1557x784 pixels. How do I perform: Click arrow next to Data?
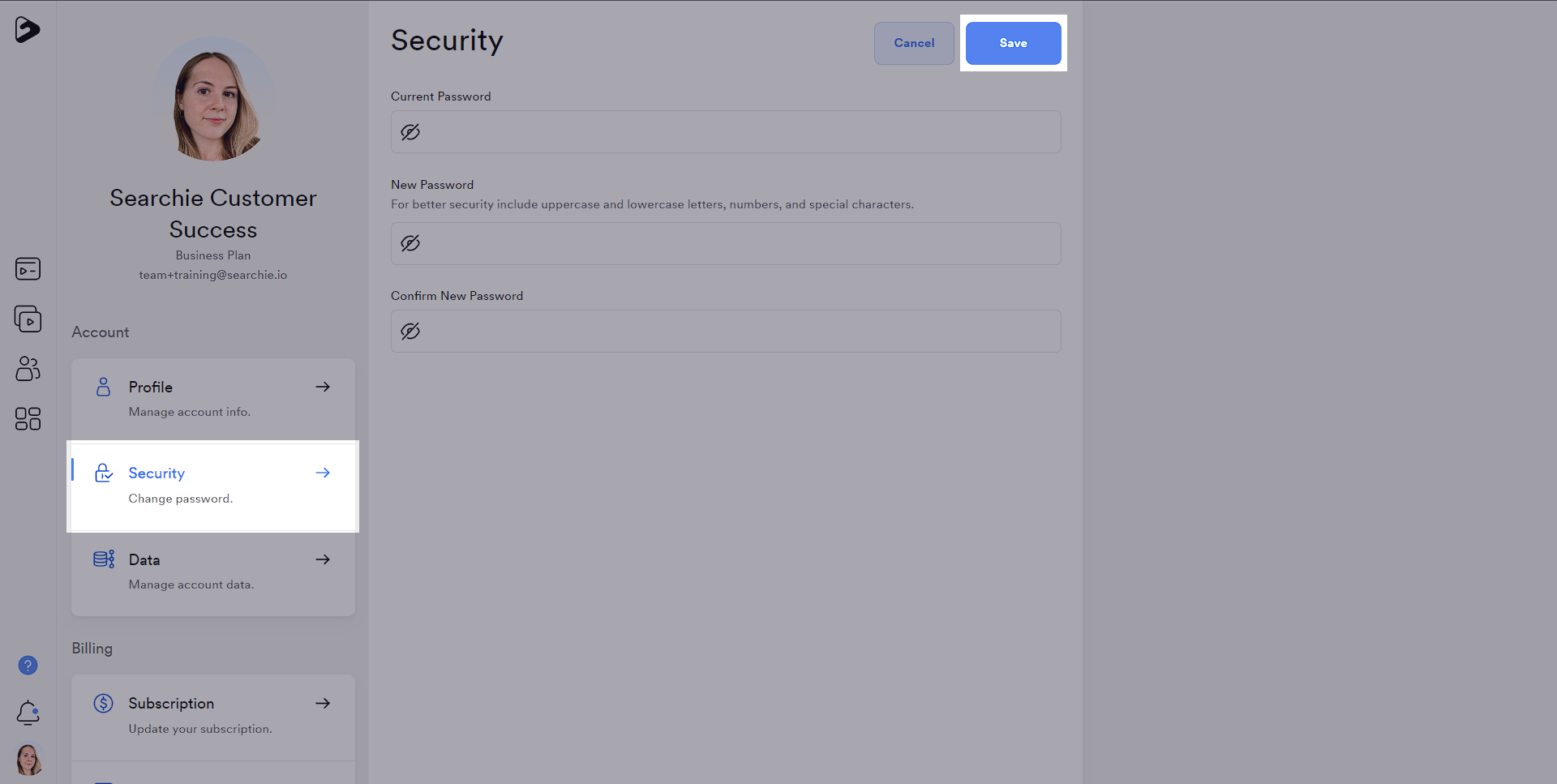323,559
